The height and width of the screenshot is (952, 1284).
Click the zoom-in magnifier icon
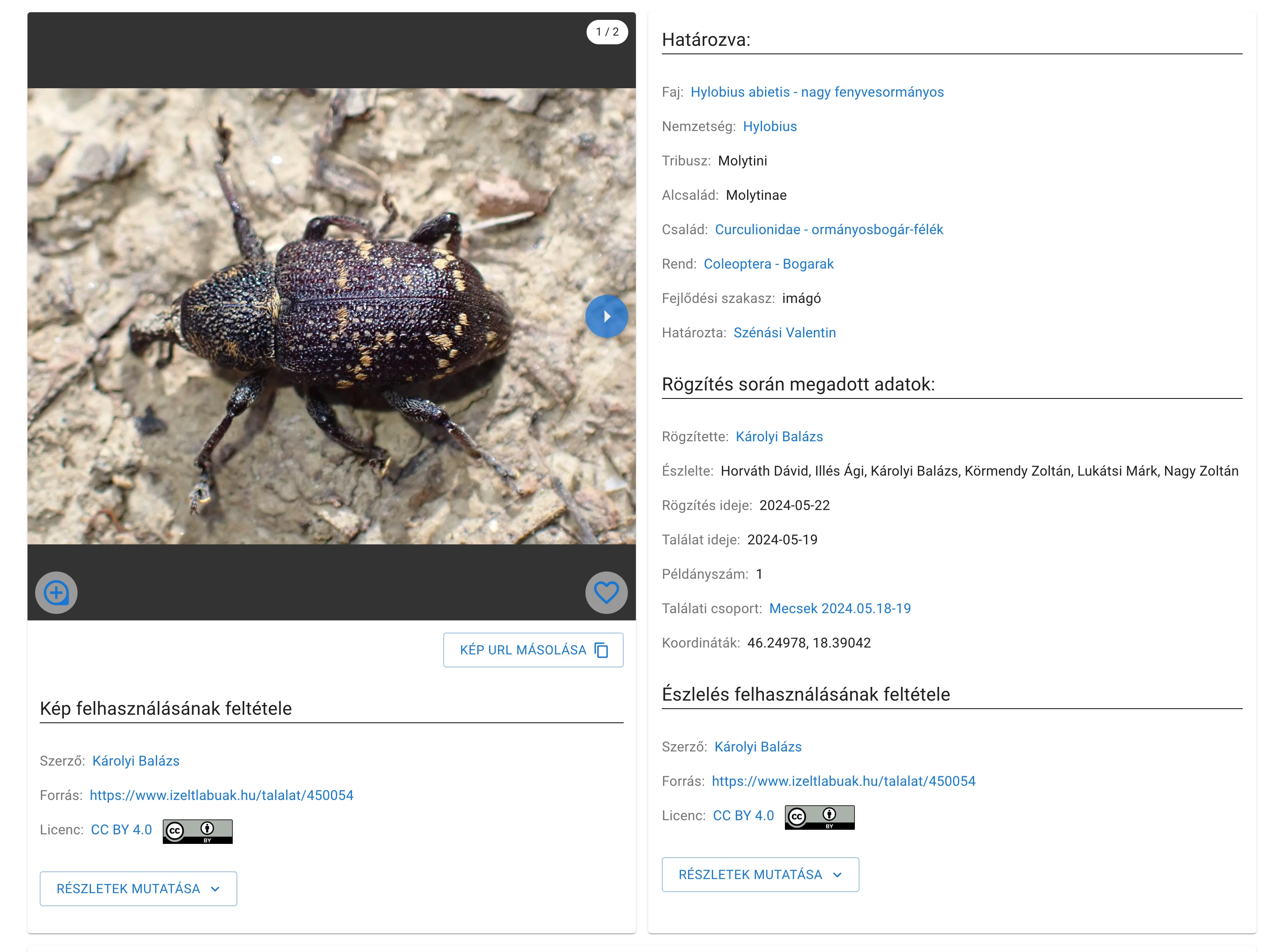point(57,593)
